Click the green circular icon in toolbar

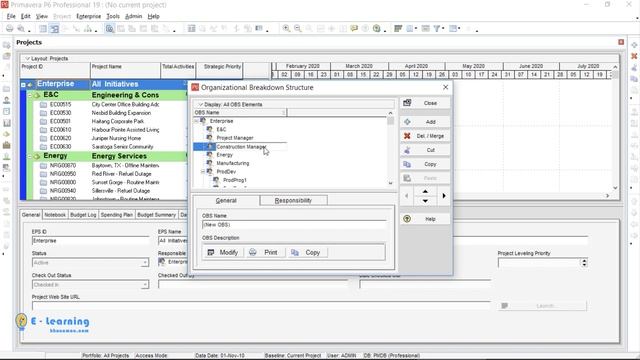[376, 29]
